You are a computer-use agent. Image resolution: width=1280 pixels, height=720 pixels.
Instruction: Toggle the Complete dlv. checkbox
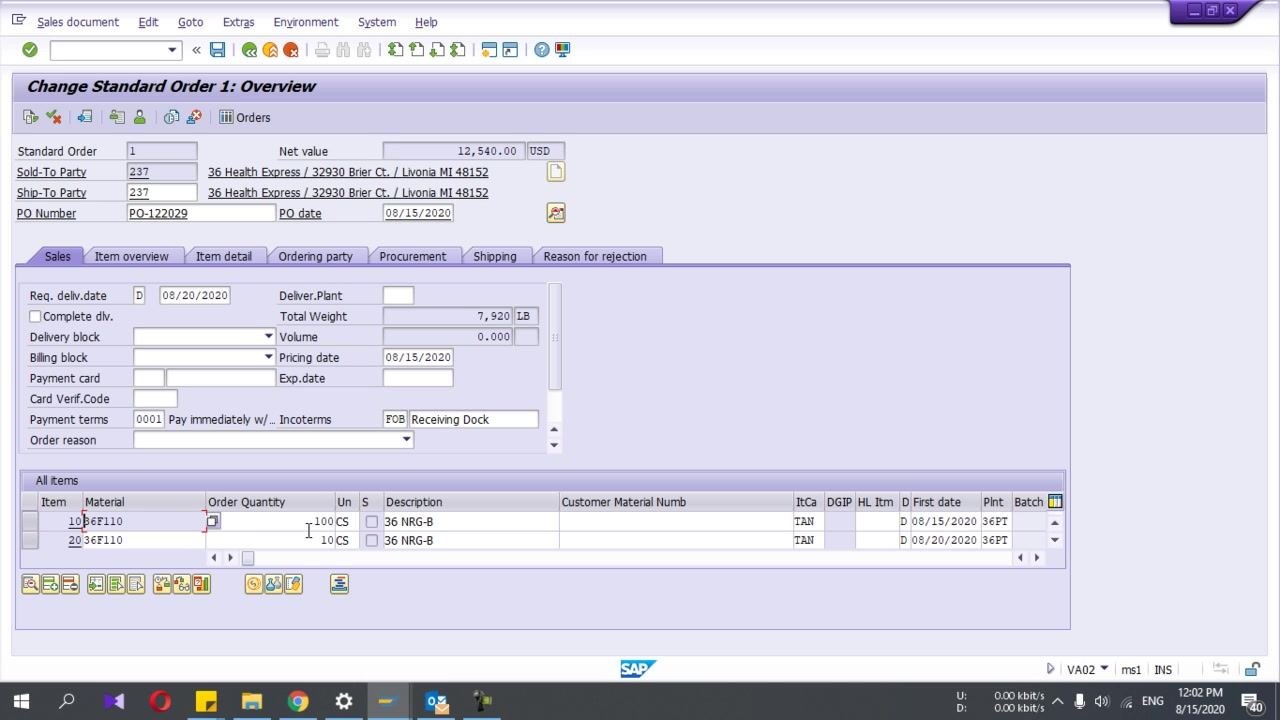click(35, 316)
